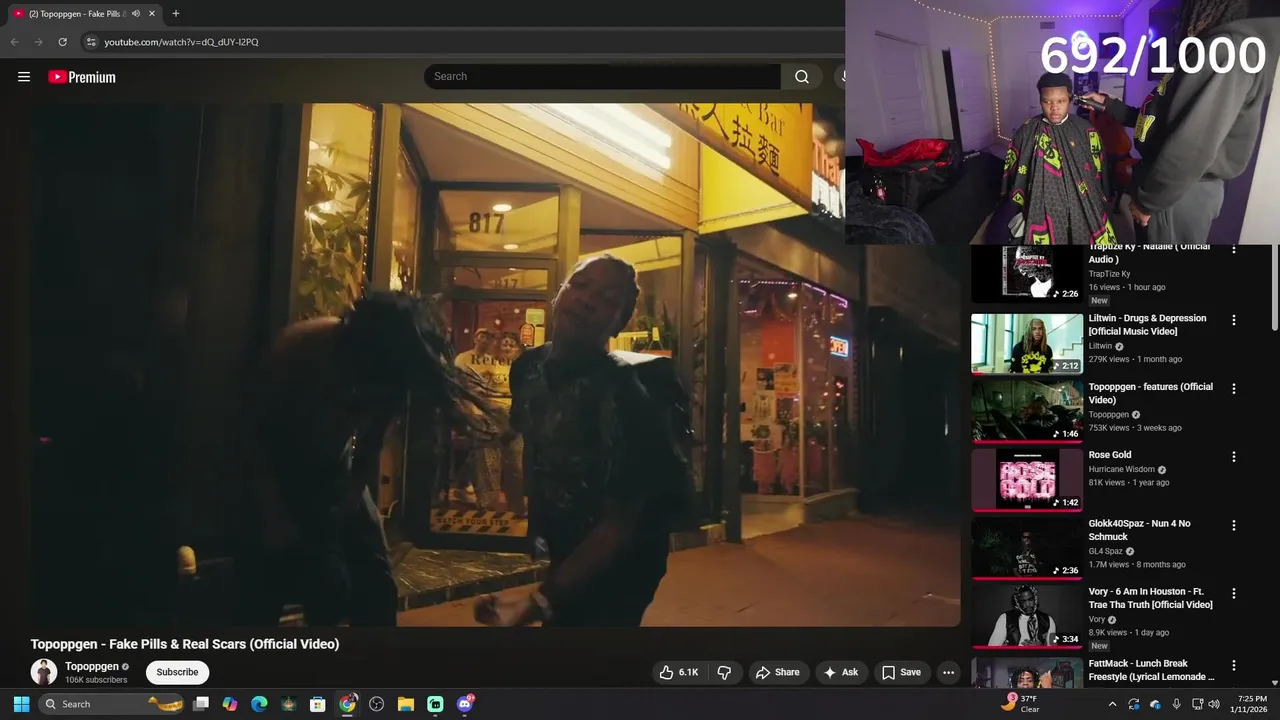Select the Topoppgen - Fake Pills tab
Image resolution: width=1280 pixels, height=720 pixels.
coord(85,13)
